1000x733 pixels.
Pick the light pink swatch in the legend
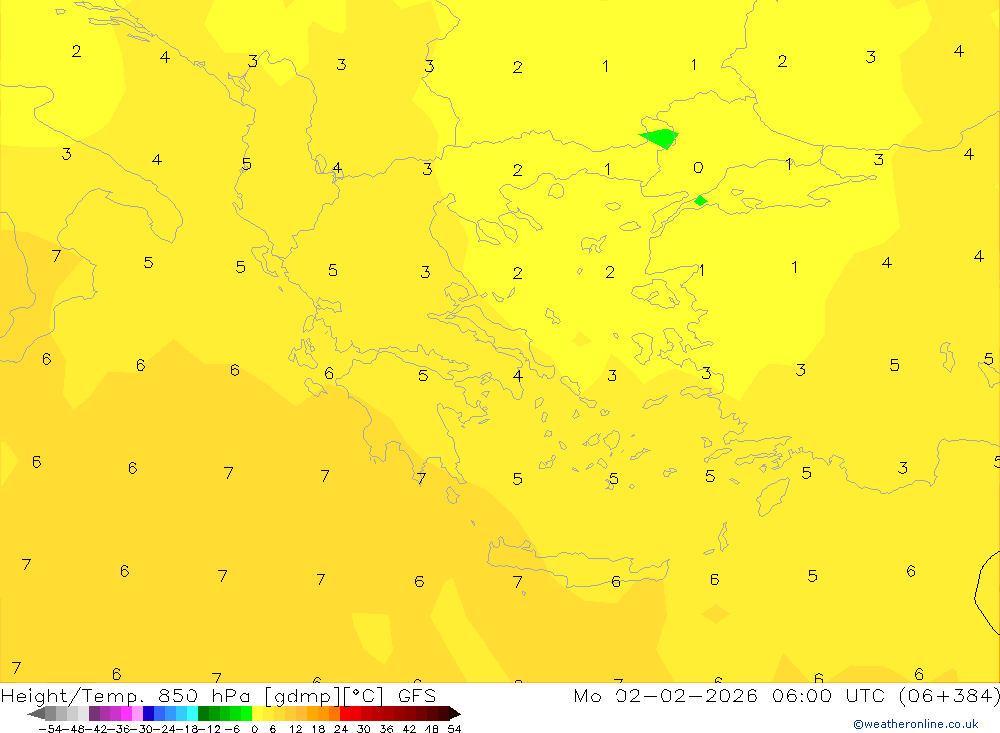(137, 714)
